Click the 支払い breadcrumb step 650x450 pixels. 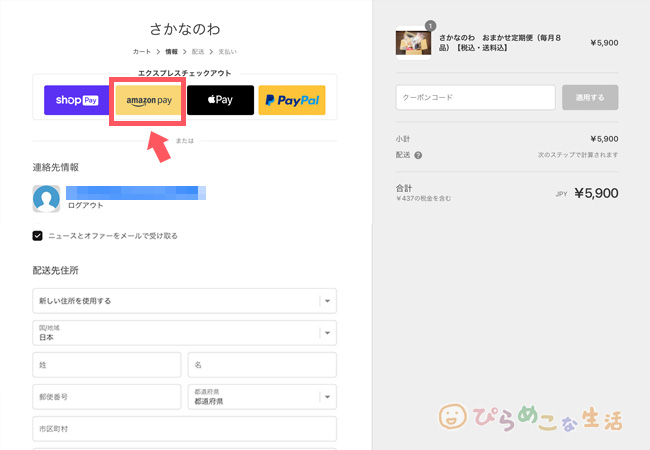point(228,52)
